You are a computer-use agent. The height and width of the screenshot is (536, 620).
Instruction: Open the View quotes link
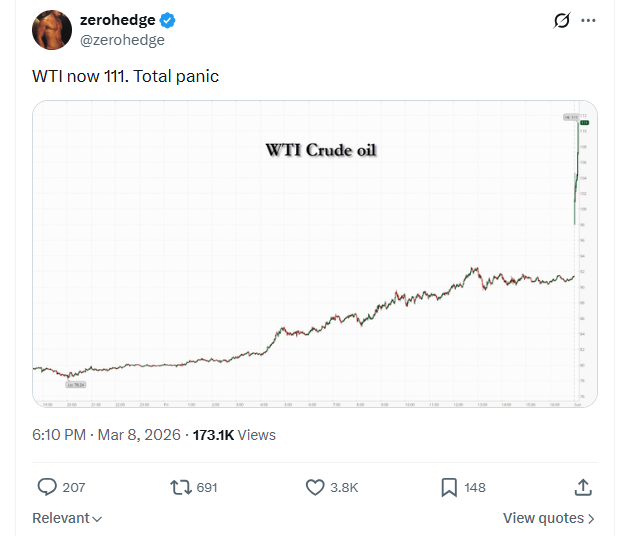pos(548,518)
